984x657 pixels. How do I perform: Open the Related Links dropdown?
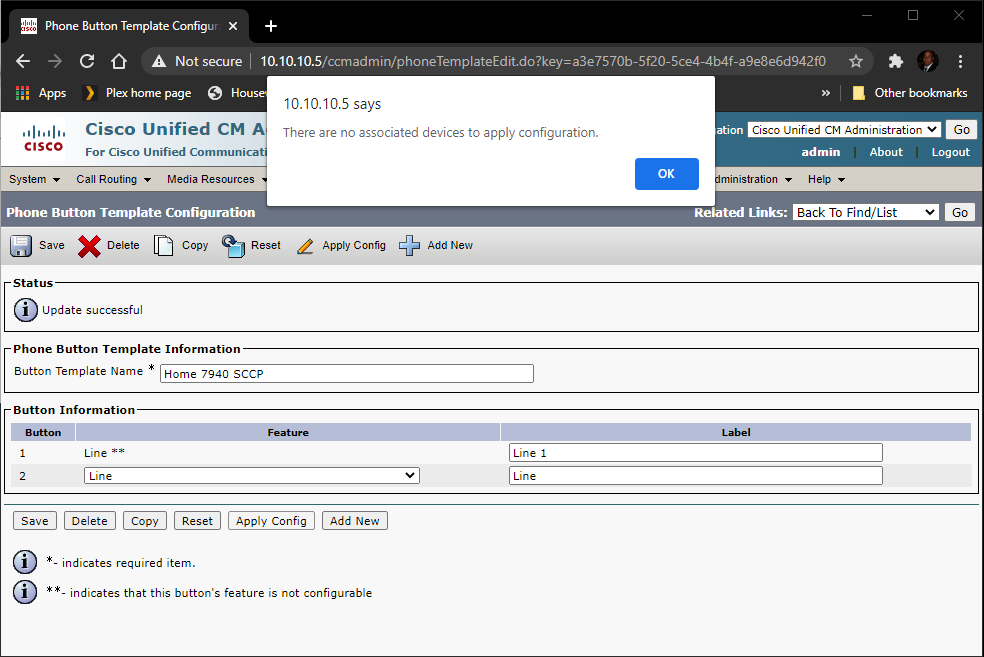[x=865, y=212]
